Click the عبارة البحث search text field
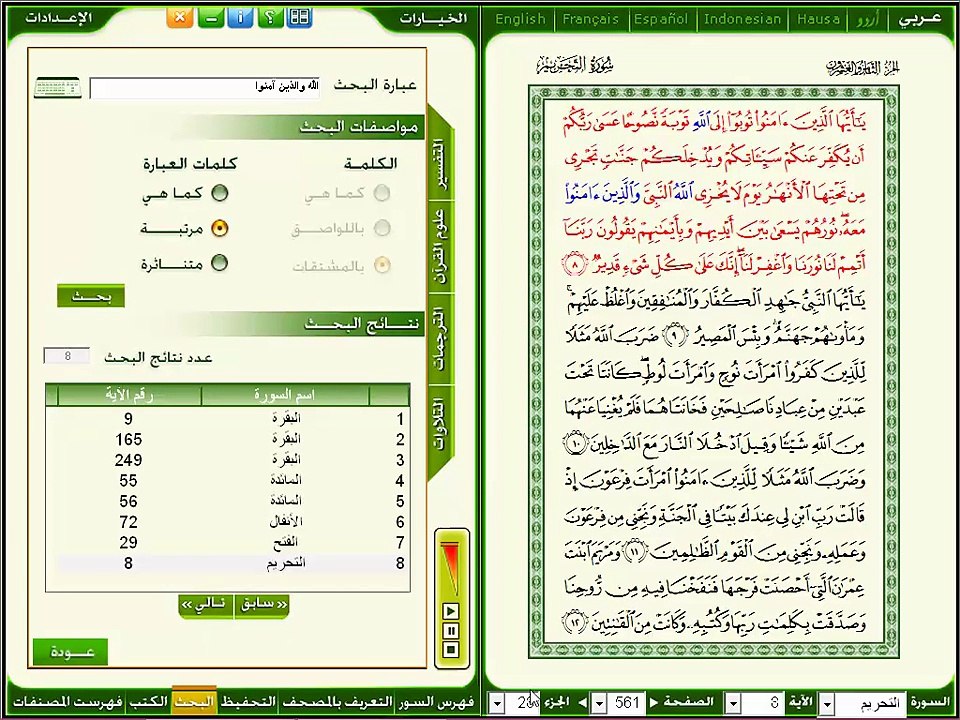The width and height of the screenshot is (960, 720). [204, 88]
